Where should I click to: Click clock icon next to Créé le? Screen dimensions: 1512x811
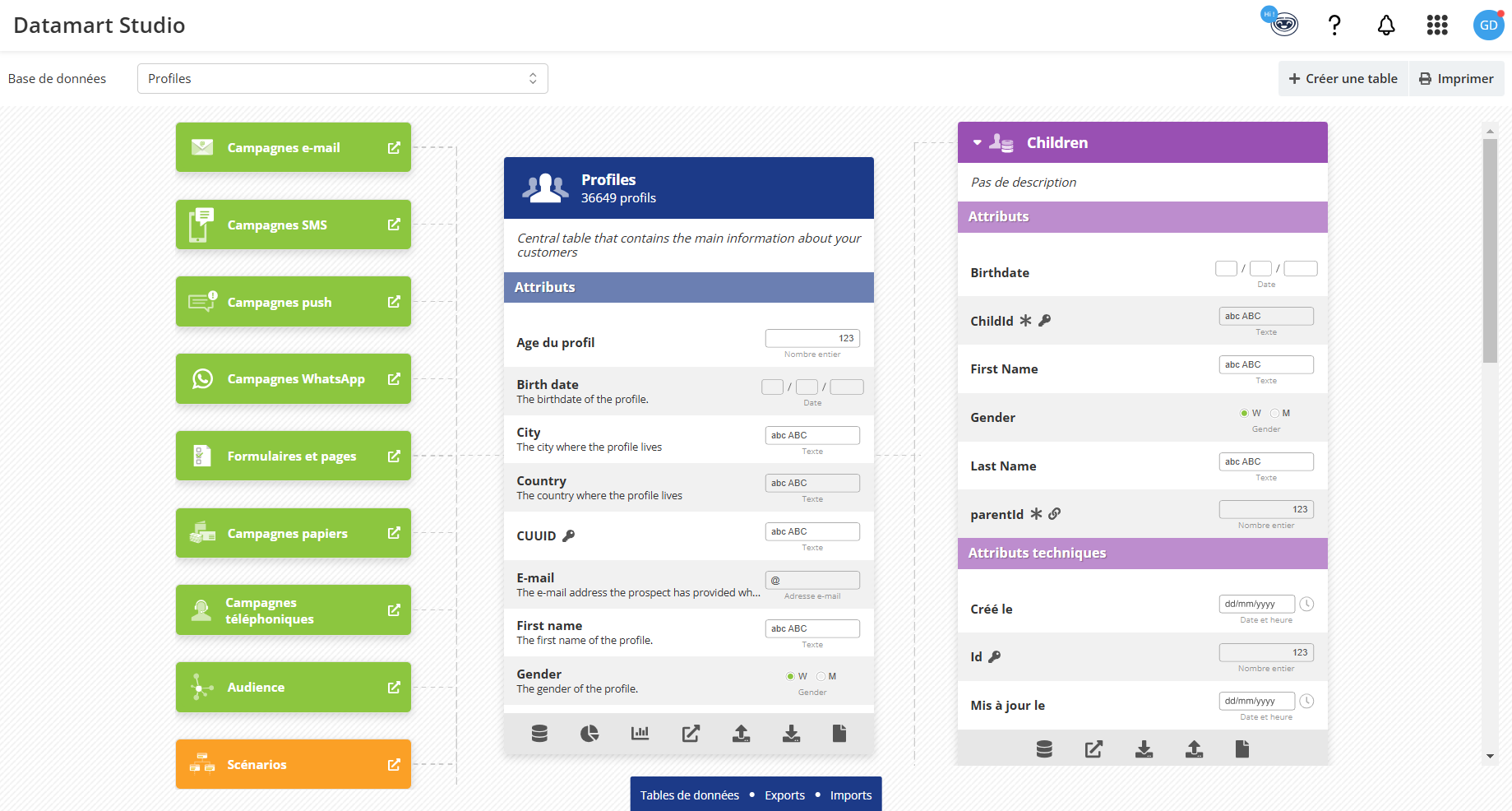click(1306, 604)
